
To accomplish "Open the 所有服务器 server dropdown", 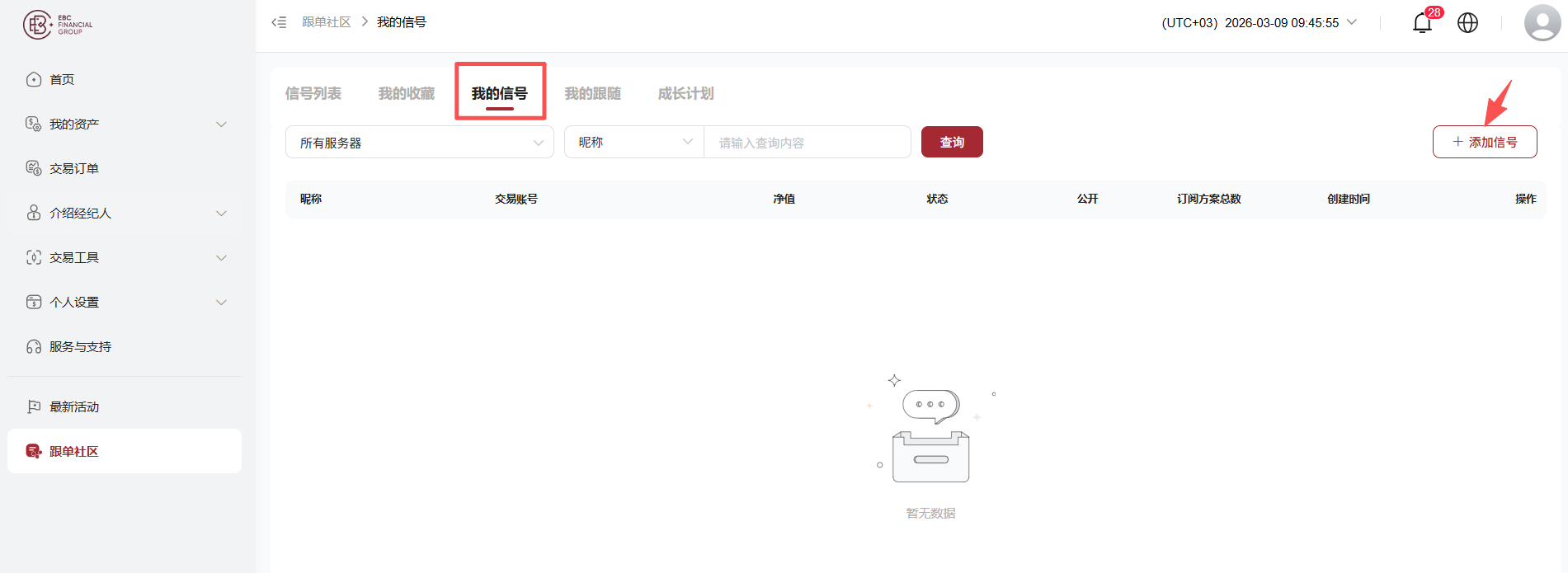I will pyautogui.click(x=419, y=142).
